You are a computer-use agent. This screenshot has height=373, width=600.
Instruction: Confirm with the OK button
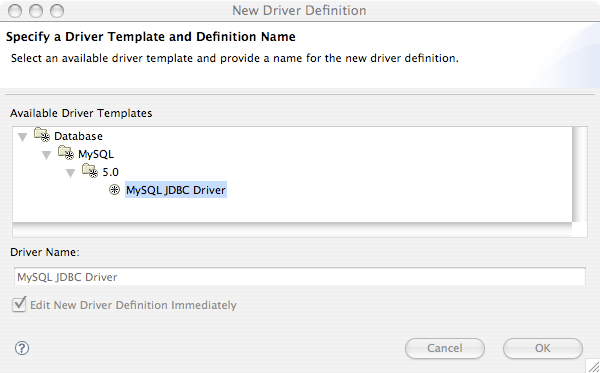pos(543,348)
